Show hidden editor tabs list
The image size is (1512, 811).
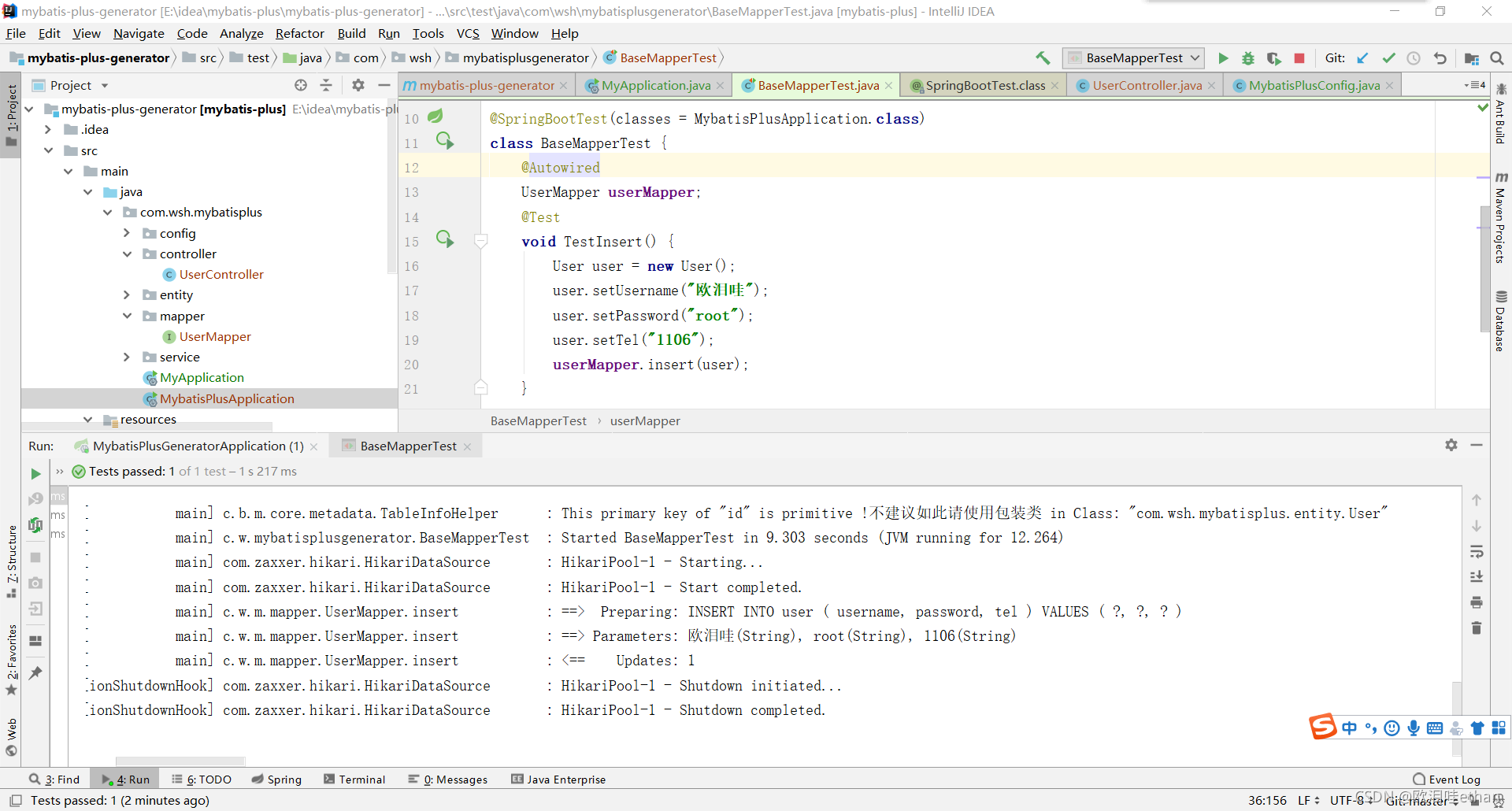point(1474,85)
